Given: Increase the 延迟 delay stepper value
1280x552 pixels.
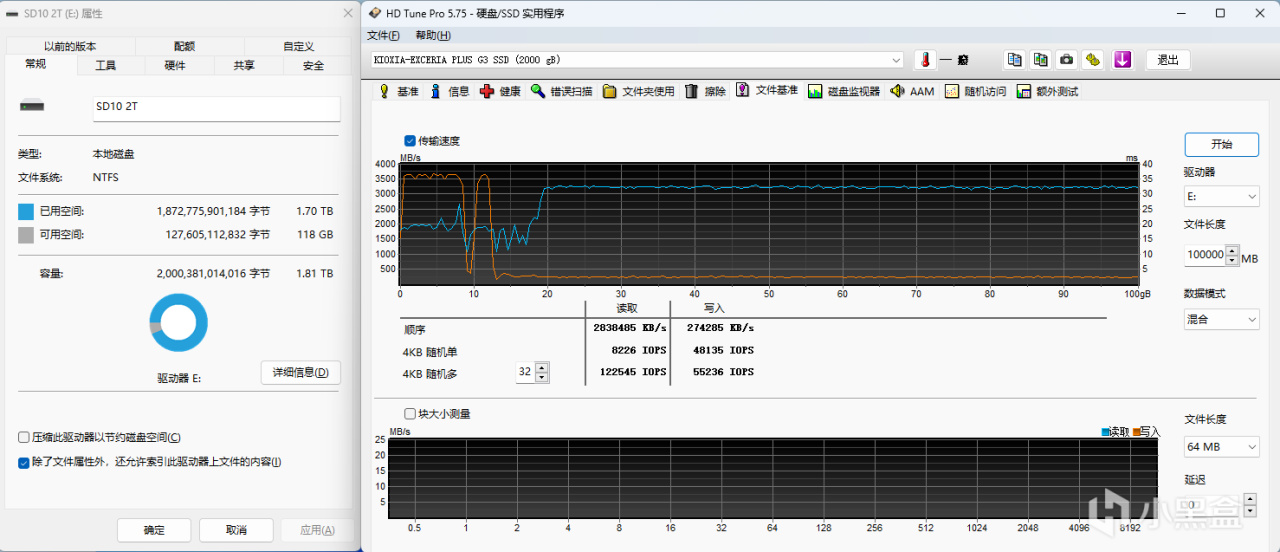Looking at the screenshot, I should pos(1249,498).
